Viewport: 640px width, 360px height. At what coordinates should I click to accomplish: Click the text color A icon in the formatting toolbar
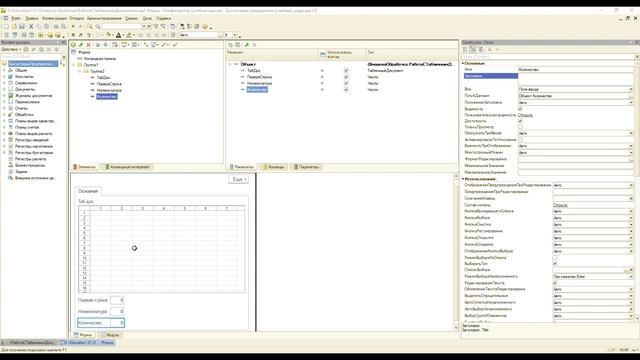pyautogui.click(x=118, y=36)
